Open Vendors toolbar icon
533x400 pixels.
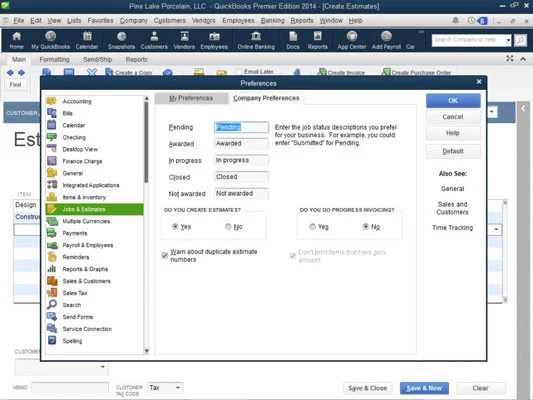(x=184, y=40)
